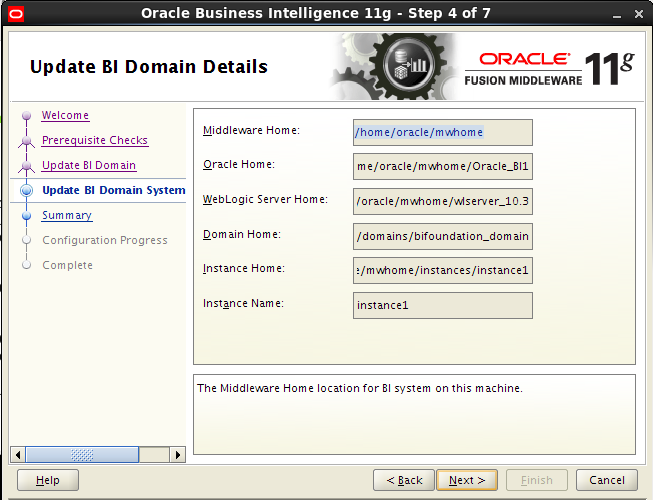Click the Oracle Home field
653x500 pixels.
443,167
